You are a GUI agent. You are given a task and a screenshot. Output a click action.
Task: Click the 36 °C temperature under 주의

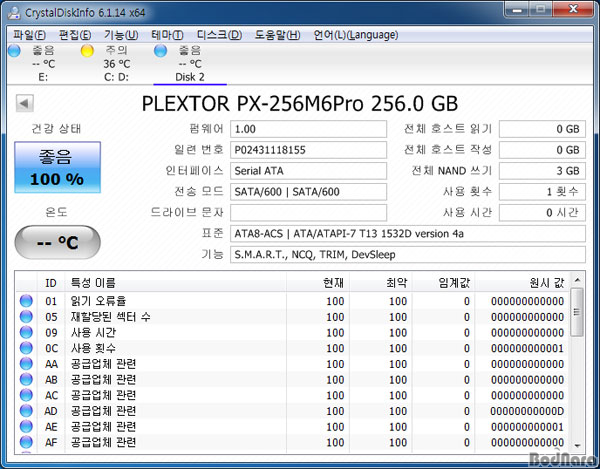tap(117, 64)
